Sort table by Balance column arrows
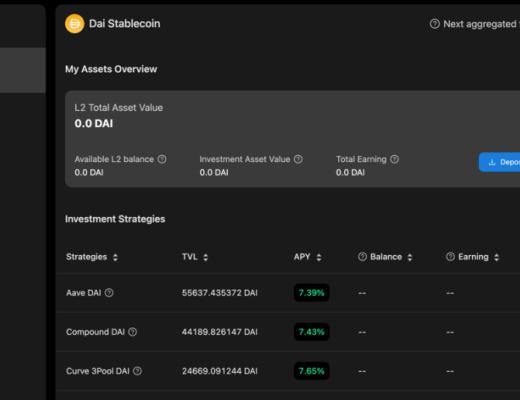Screen dimensions: 520x400 tap(410, 257)
